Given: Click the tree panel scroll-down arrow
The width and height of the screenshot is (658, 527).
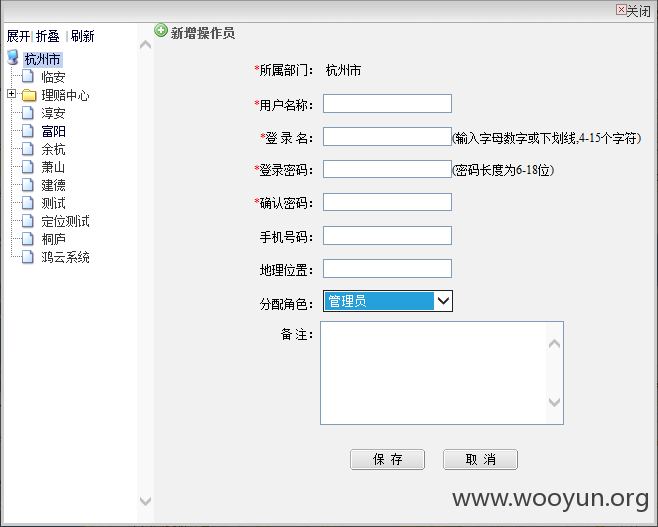Looking at the screenshot, I should (145, 501).
